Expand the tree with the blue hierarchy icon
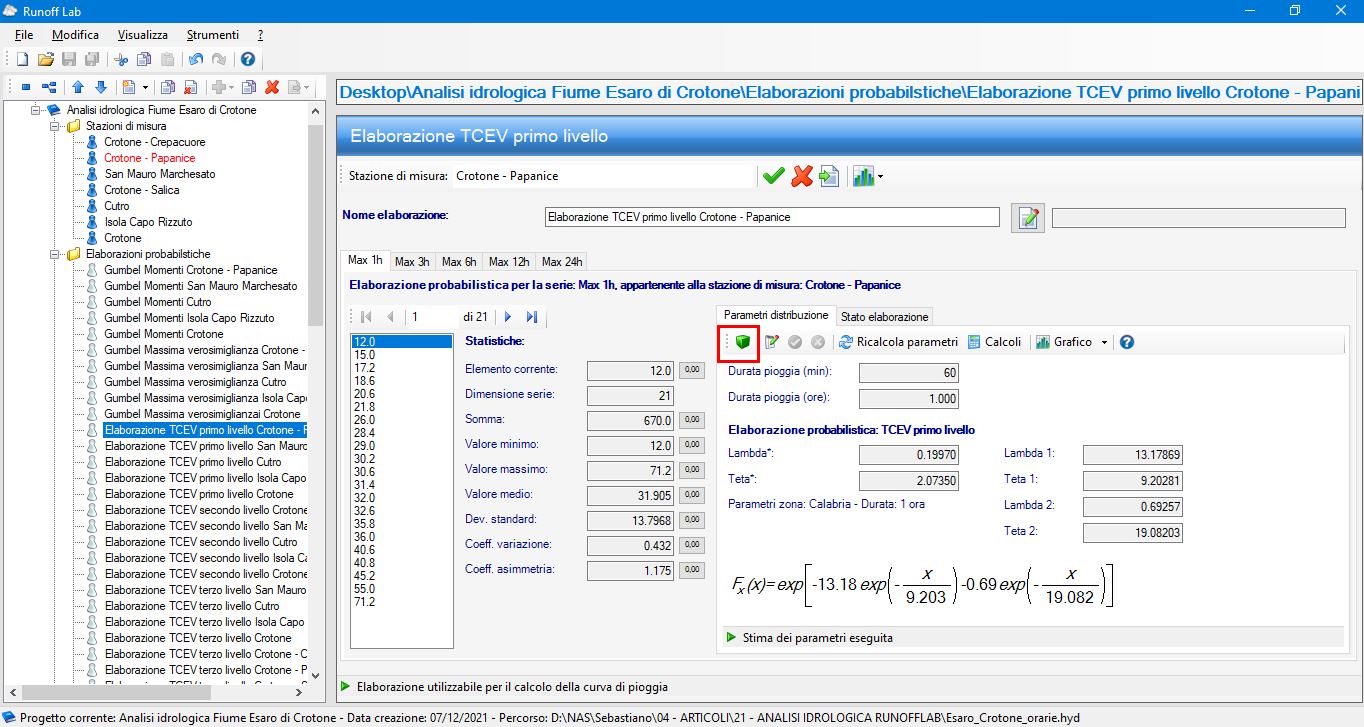The height and width of the screenshot is (727, 1364). 48,88
